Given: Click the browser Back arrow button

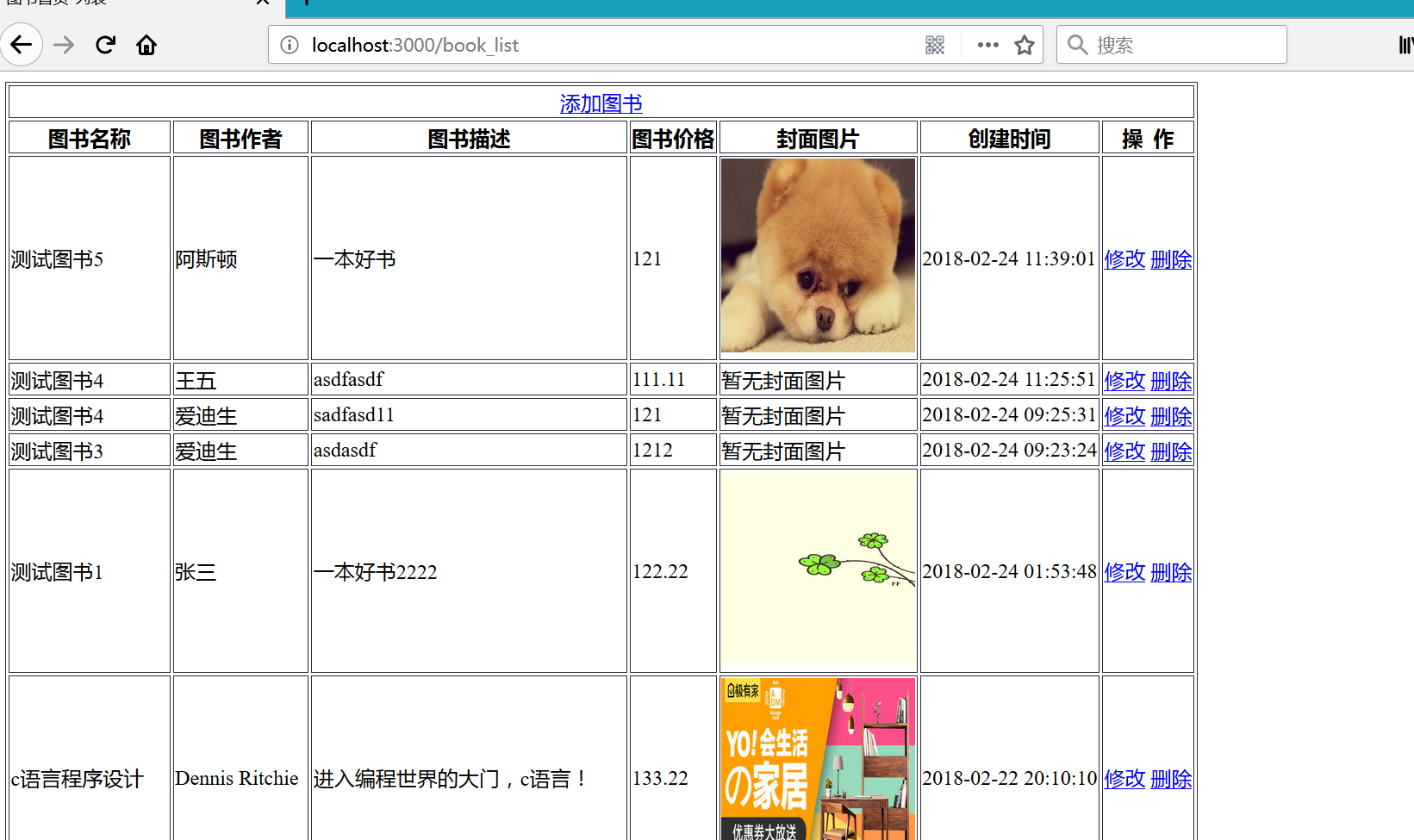Looking at the screenshot, I should point(22,45).
